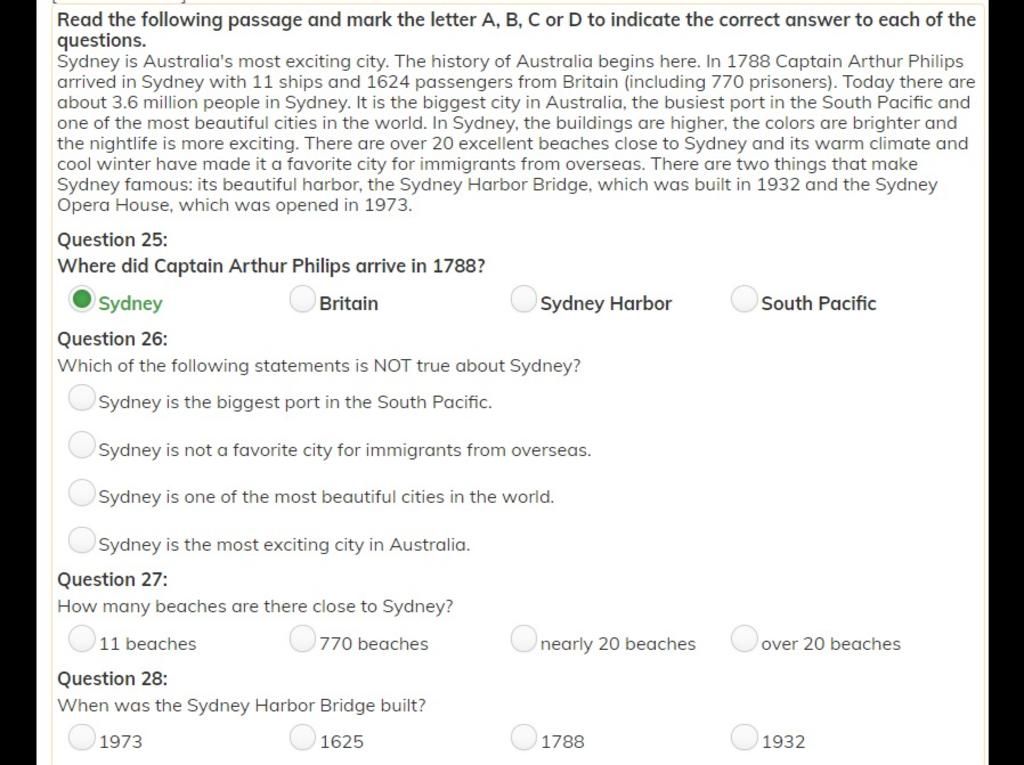
Task: Pick 'most exciting city in Australia' option
Action: (x=82, y=540)
